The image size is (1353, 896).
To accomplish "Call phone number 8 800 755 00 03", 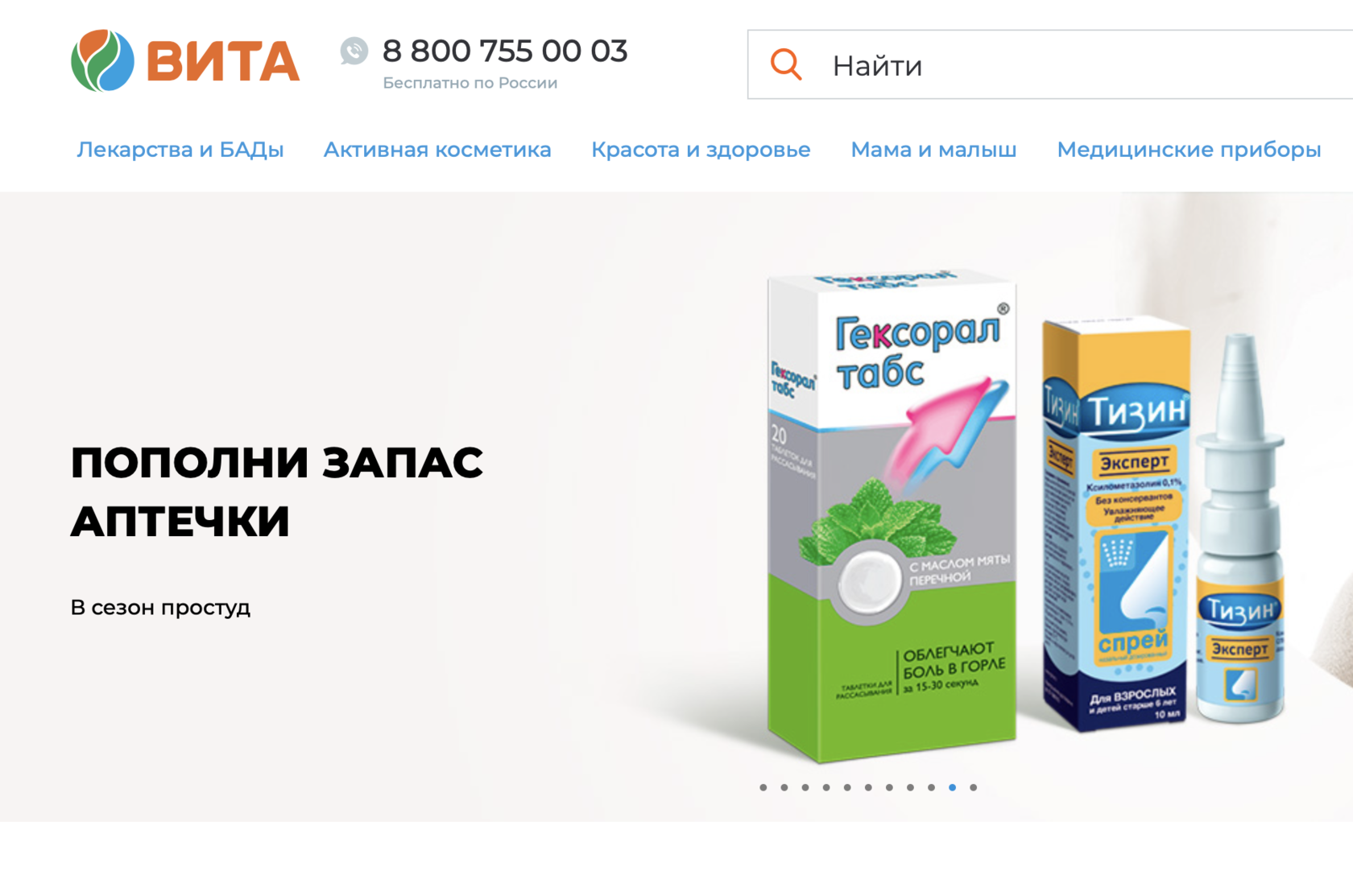I will coord(505,51).
